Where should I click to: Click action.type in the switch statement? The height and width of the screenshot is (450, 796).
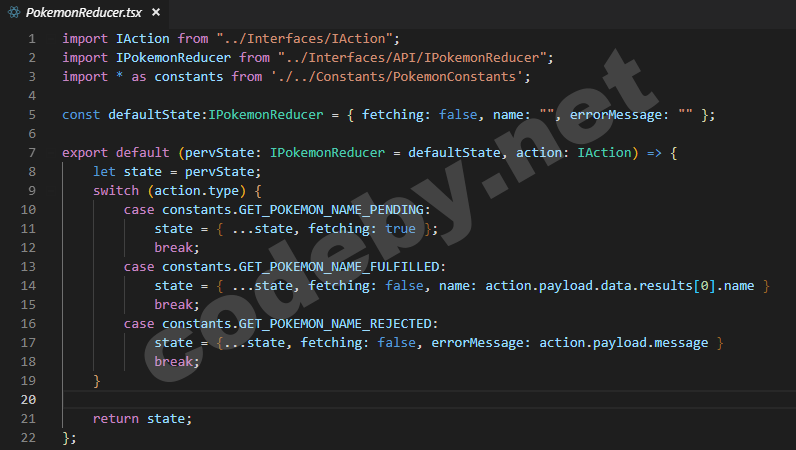pyautogui.click(x=196, y=191)
